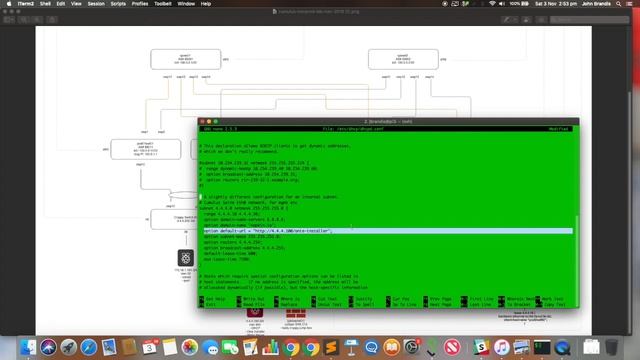Click the volume icon in menu bar
This screenshot has width=640, height=360.
click(x=502, y=4)
